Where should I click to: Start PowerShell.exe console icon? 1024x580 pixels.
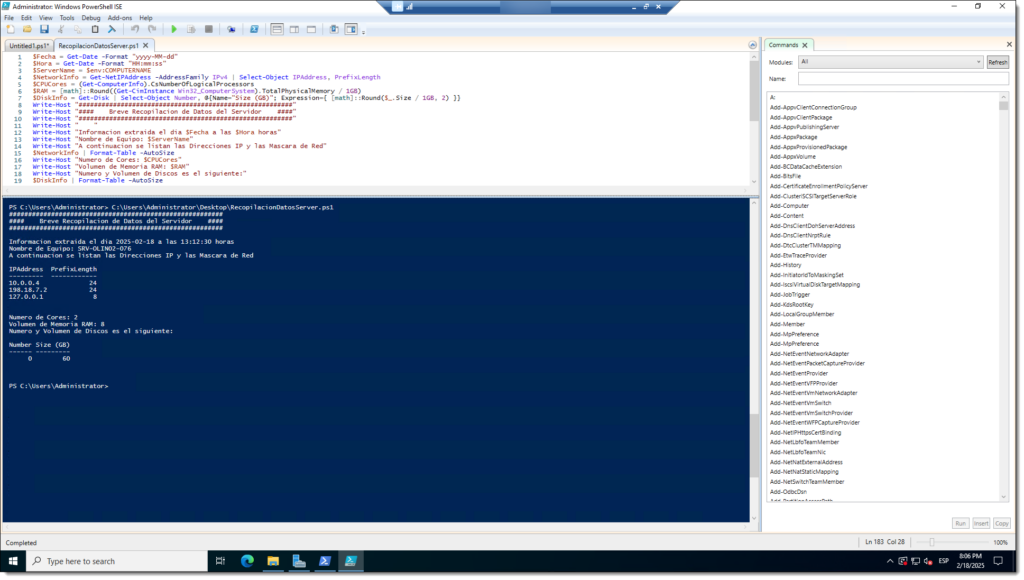click(254, 29)
